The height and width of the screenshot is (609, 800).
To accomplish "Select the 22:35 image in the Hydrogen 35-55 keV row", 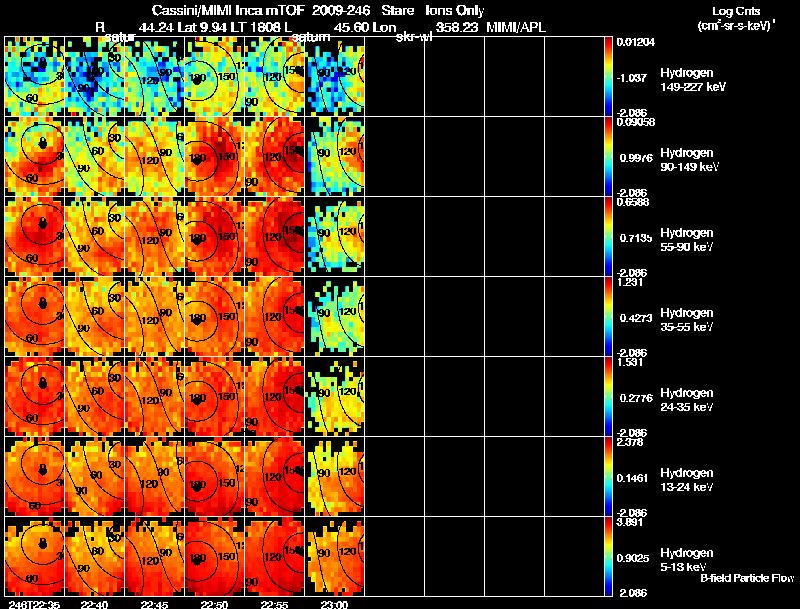I will click(34, 317).
